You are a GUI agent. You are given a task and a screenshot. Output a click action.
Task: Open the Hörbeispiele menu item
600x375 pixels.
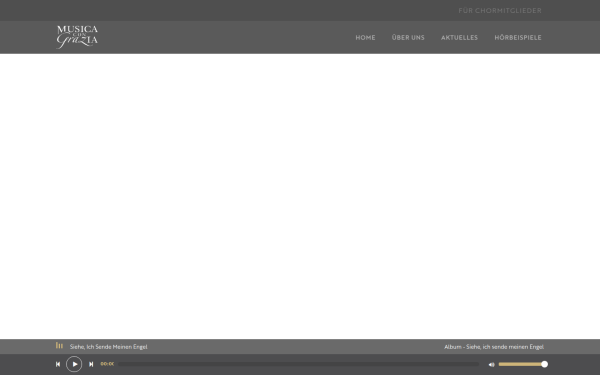518,38
